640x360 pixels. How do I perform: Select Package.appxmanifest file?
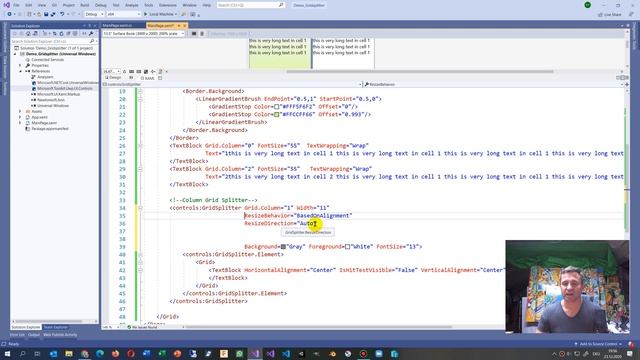click(50, 129)
